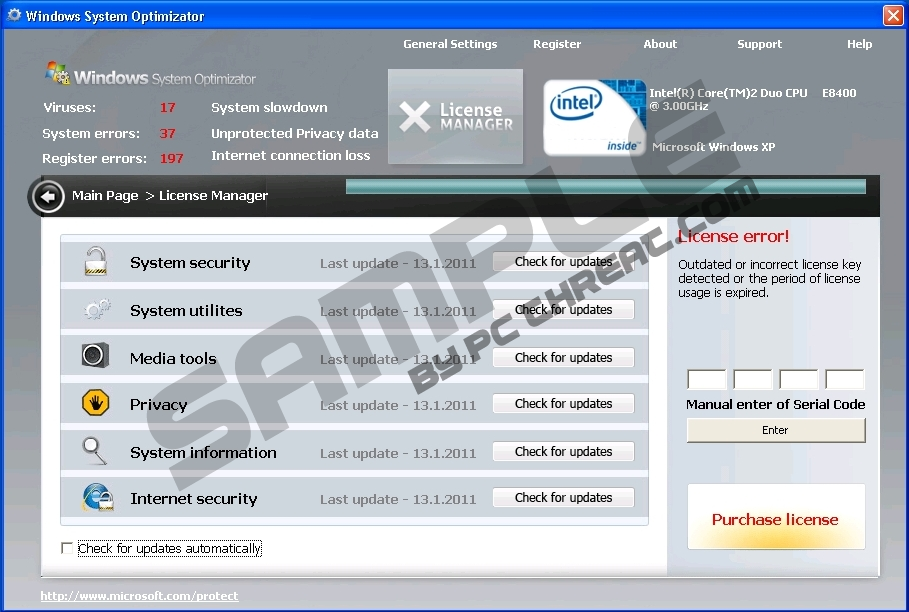Open the About menu
909x612 pixels.
tap(660, 44)
